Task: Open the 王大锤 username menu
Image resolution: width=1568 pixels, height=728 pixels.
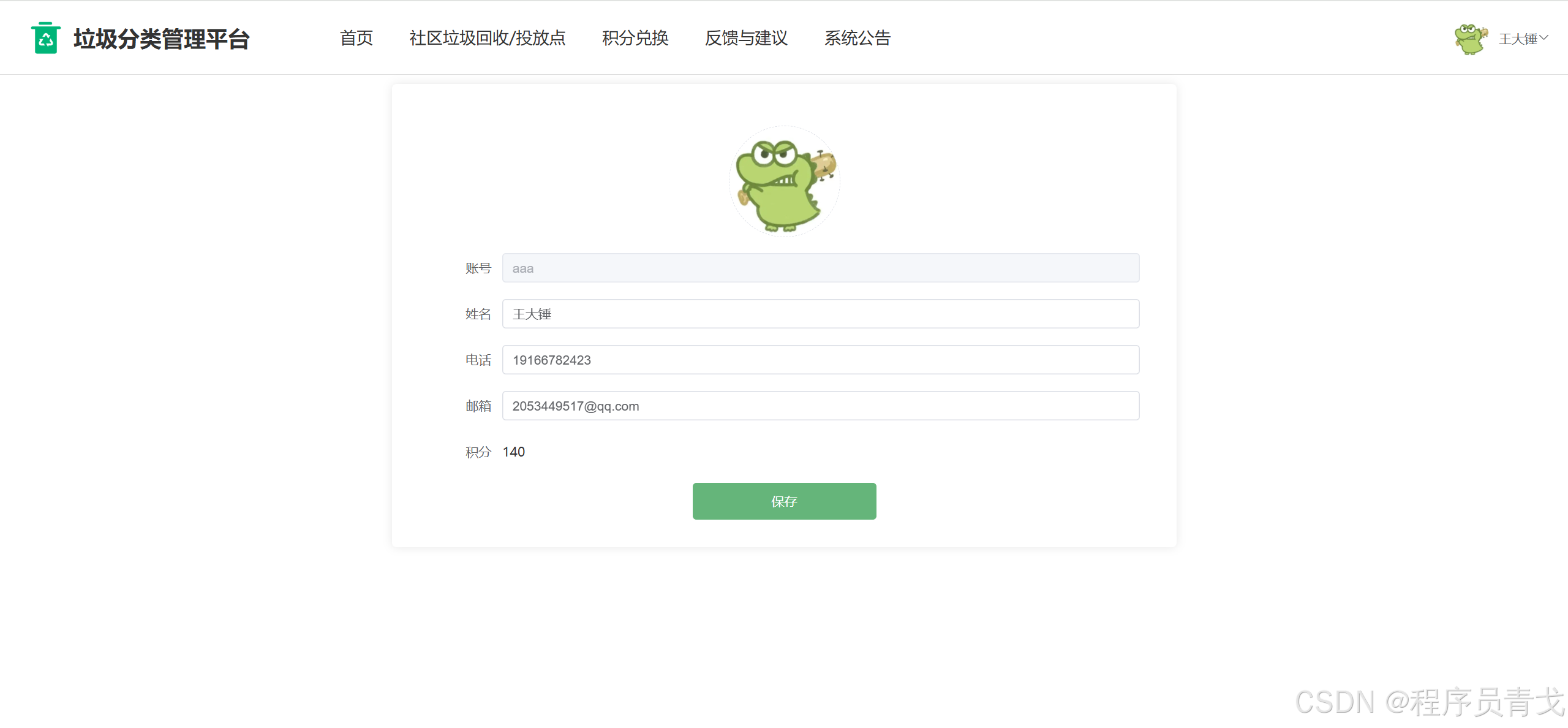Action: 1517,39
